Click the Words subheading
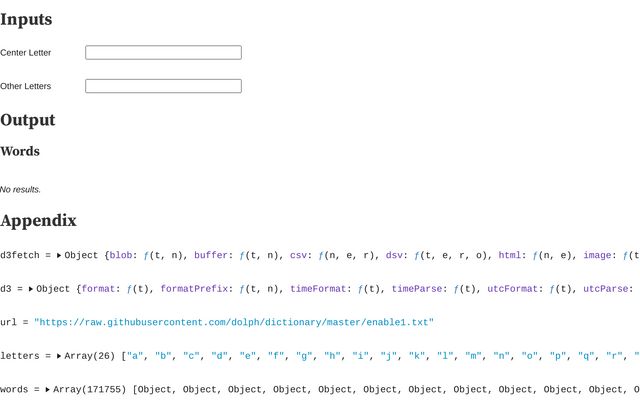Image resolution: width=640 pixels, height=400 pixels. coord(20,151)
